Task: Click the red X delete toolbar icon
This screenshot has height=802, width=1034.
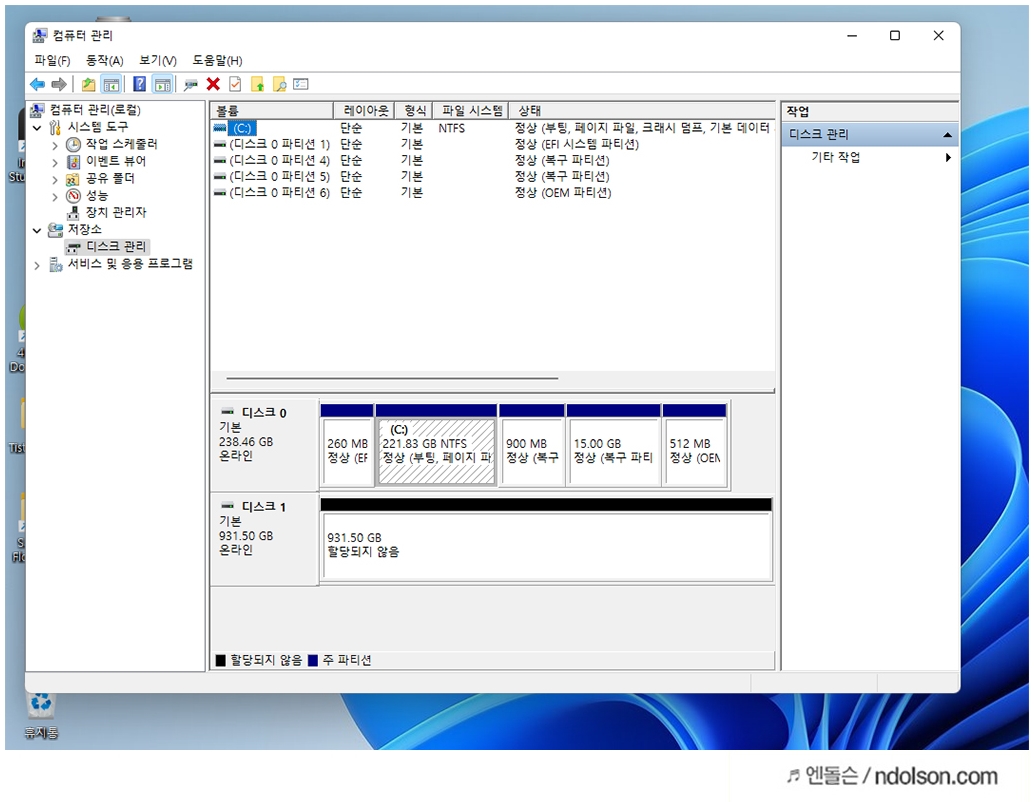Action: [213, 84]
